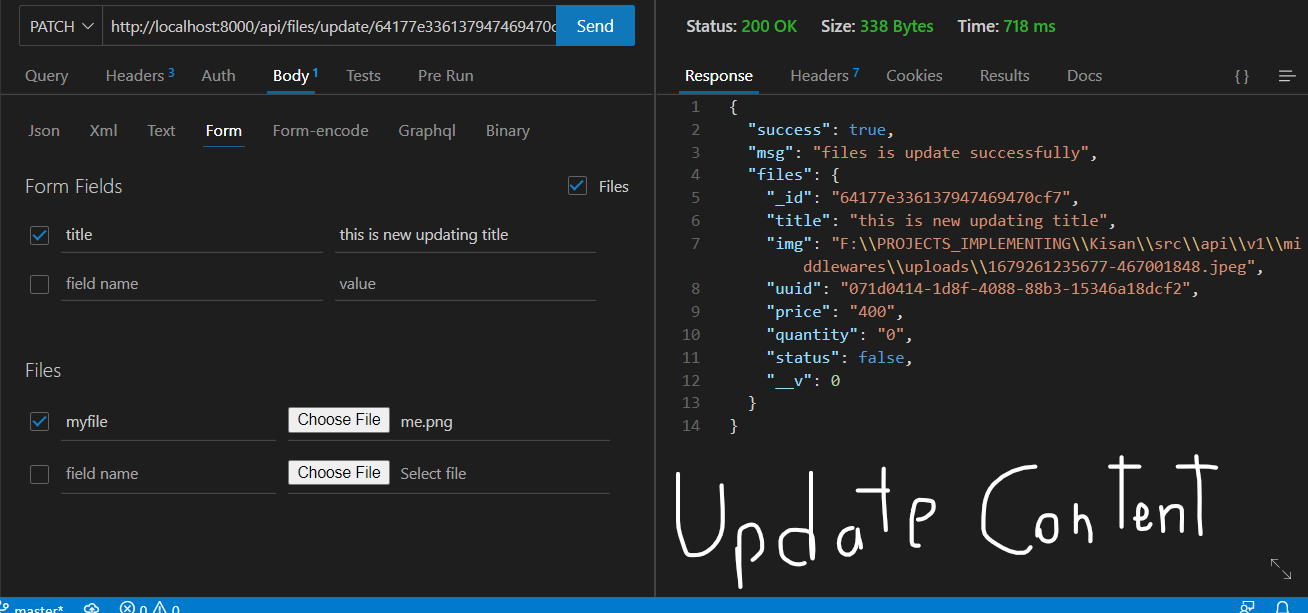Click the 'Select file' placeholder text

click(433, 474)
